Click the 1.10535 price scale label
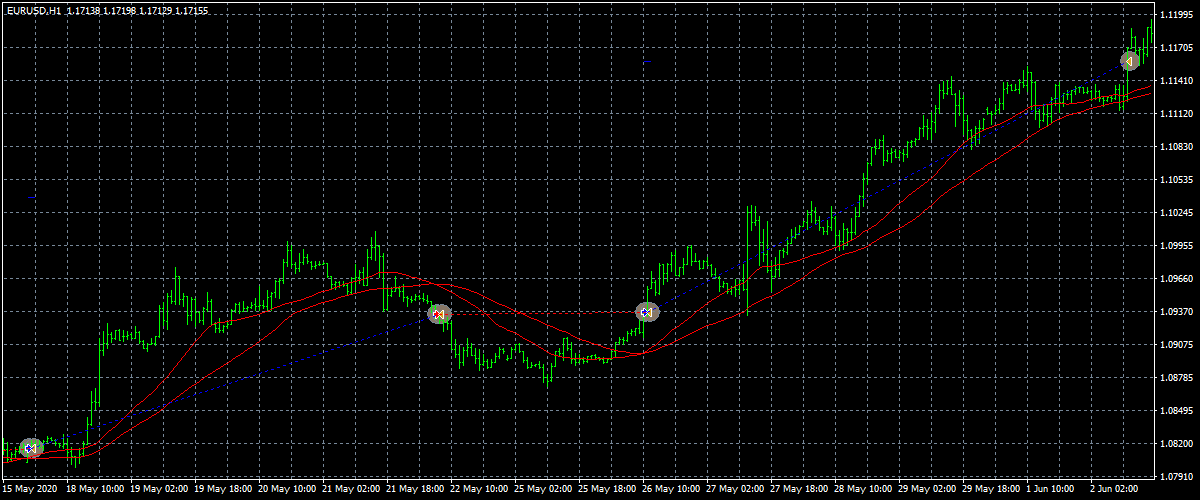 tap(1177, 180)
